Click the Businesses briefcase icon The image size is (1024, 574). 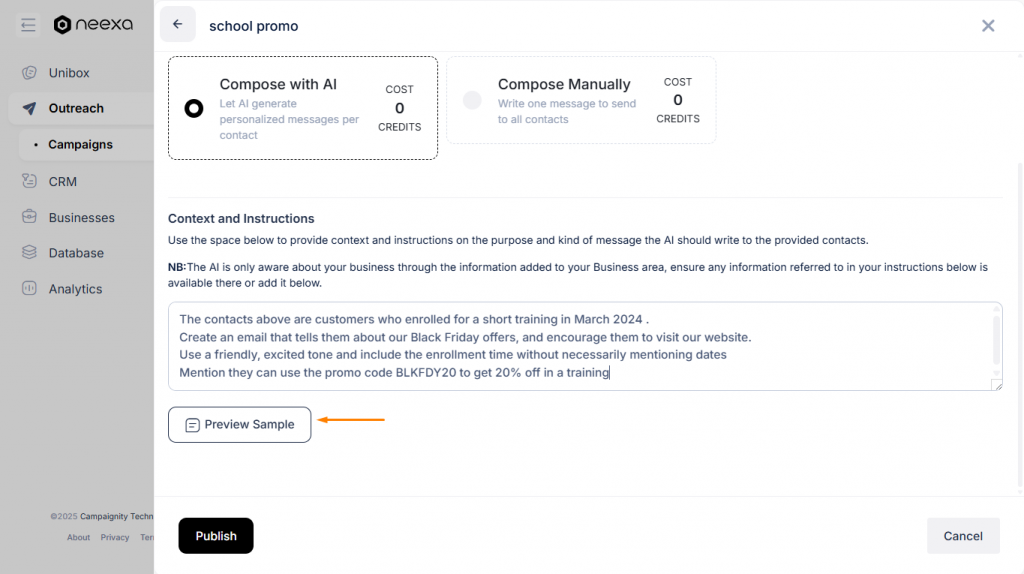[x=29, y=217]
